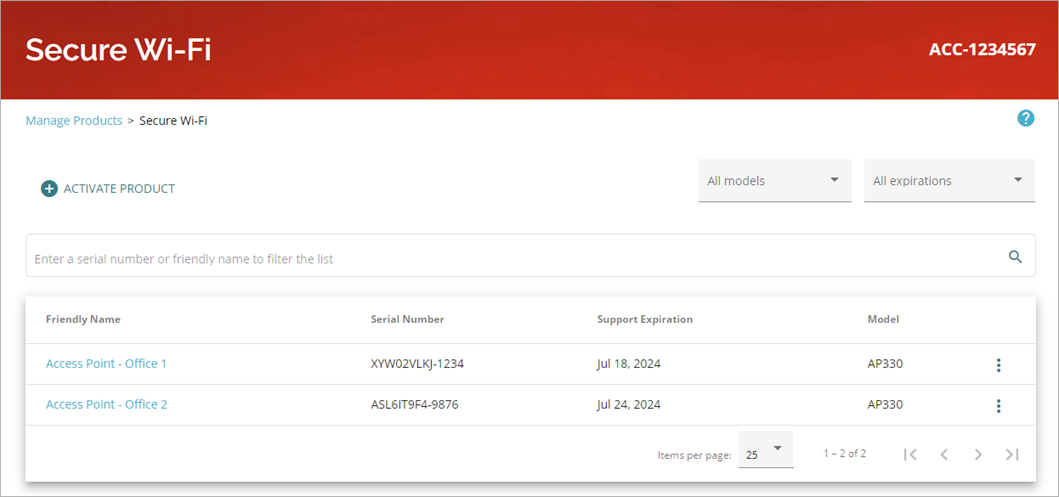
Task: Go to the last page of results
Action: tap(1012, 454)
